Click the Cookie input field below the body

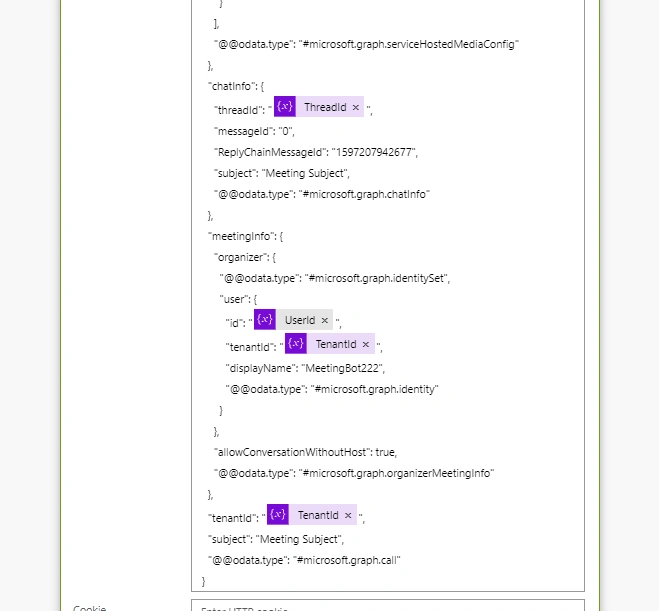(x=387, y=606)
